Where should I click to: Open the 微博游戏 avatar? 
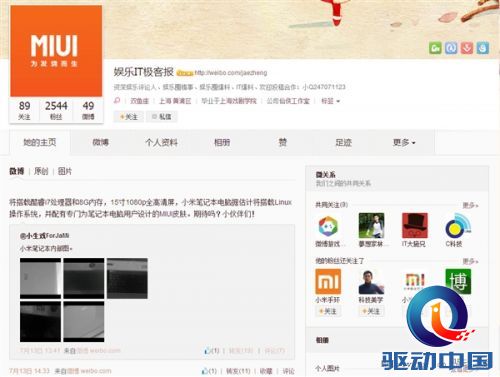328,226
